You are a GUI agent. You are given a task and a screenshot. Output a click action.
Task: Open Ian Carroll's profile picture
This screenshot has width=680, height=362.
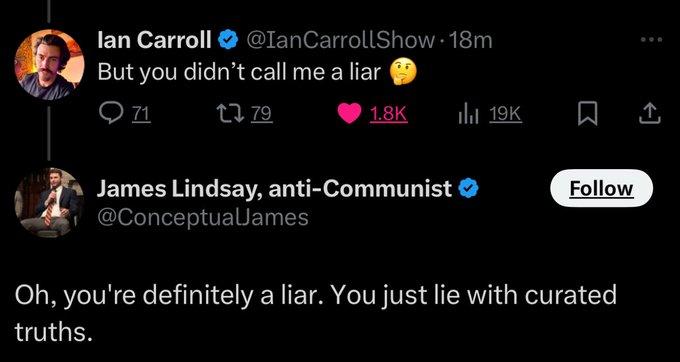click(x=50, y=65)
